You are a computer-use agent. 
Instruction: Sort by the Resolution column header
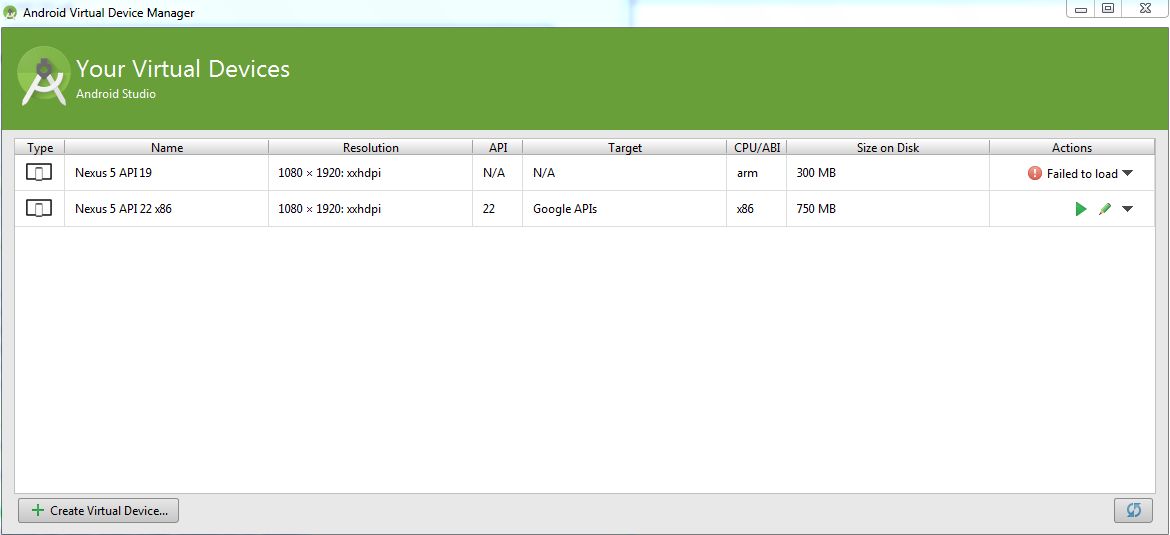(371, 148)
